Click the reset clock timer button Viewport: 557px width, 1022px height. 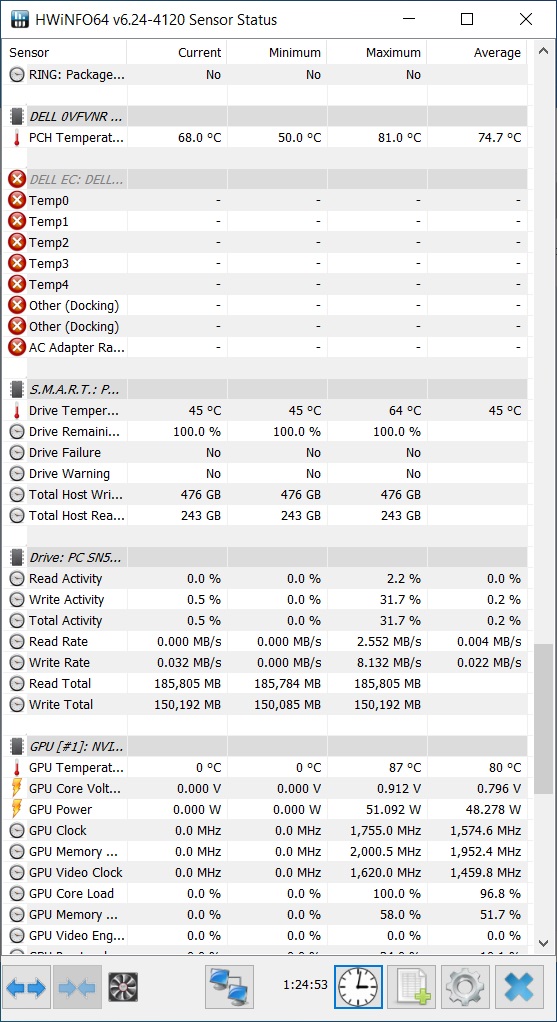(x=358, y=987)
